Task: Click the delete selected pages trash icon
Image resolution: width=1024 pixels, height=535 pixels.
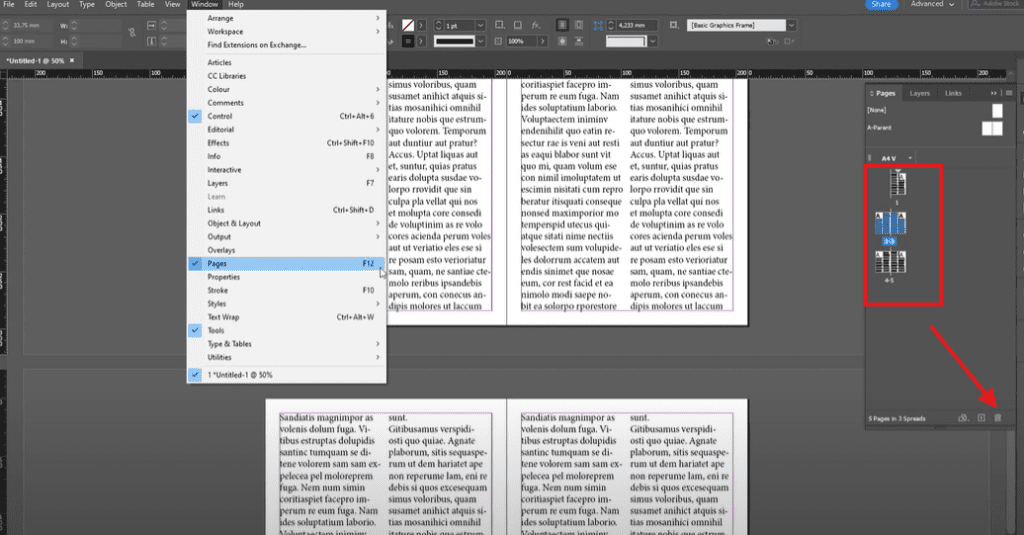Action: [997, 417]
